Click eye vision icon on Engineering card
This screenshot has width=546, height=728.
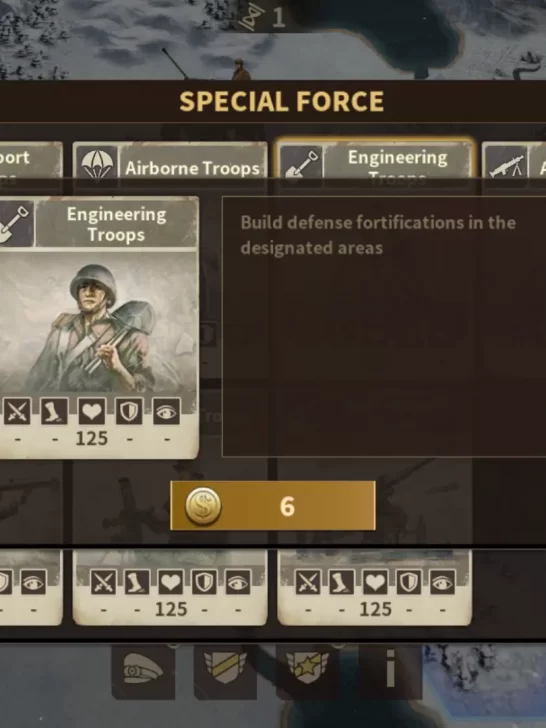point(167,411)
